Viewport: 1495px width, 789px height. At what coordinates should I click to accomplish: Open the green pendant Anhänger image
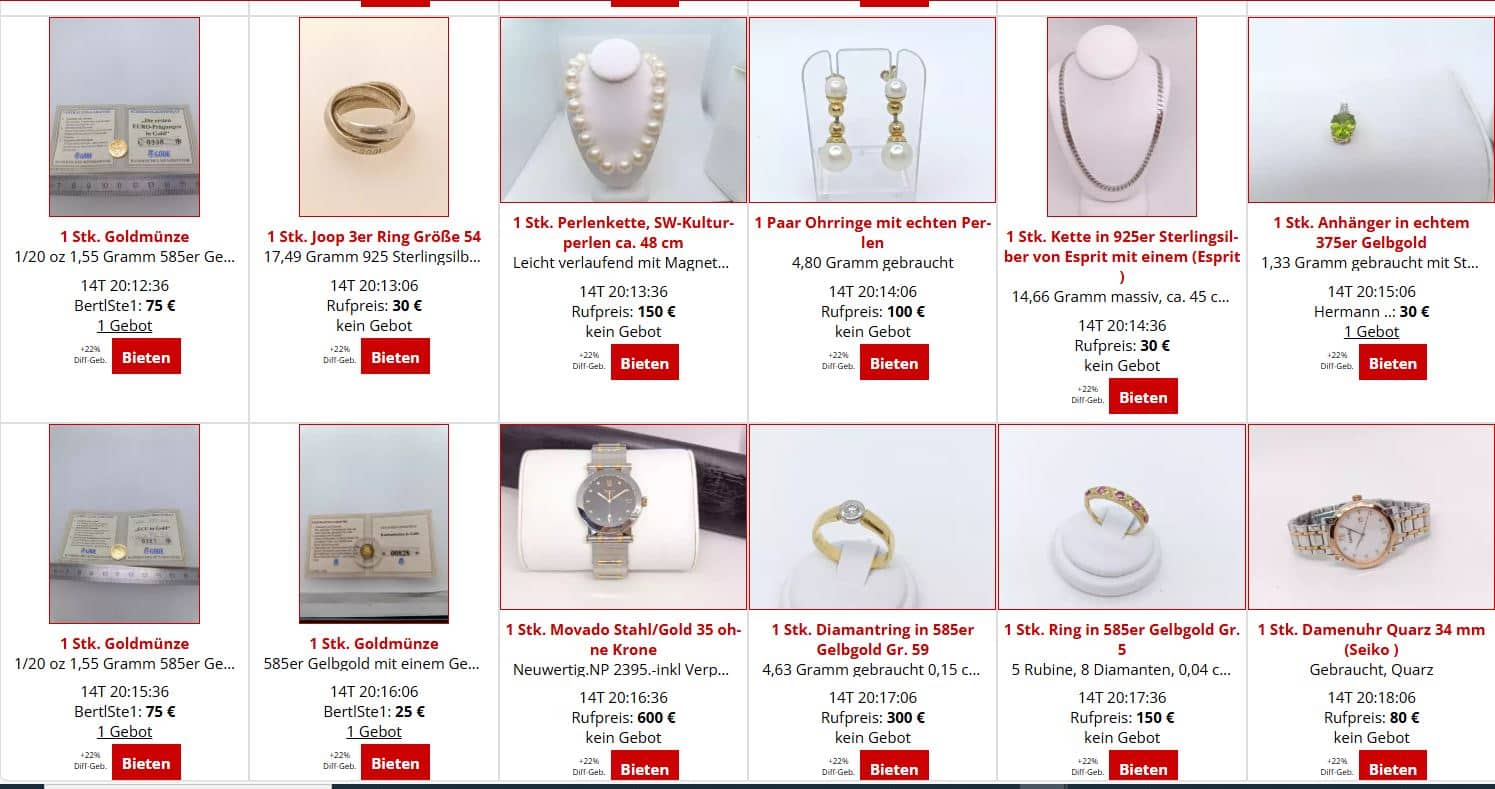click(1371, 110)
